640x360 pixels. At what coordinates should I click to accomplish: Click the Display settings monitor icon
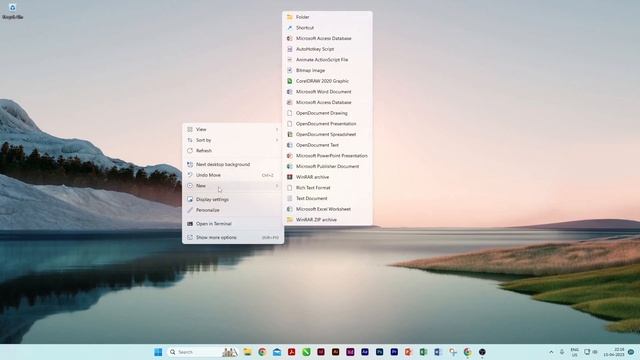pyautogui.click(x=190, y=200)
